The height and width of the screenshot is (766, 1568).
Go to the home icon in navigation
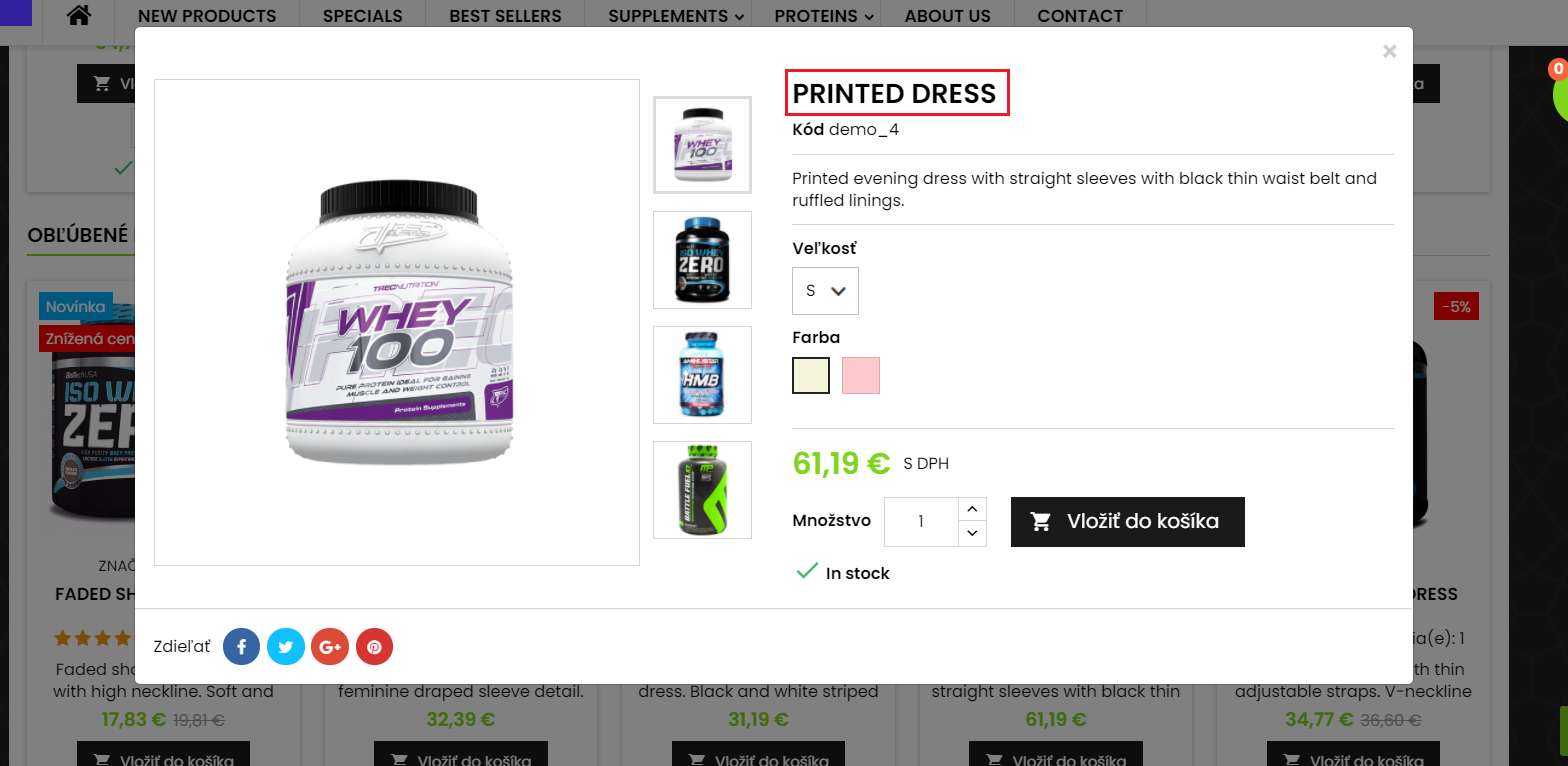tap(79, 16)
